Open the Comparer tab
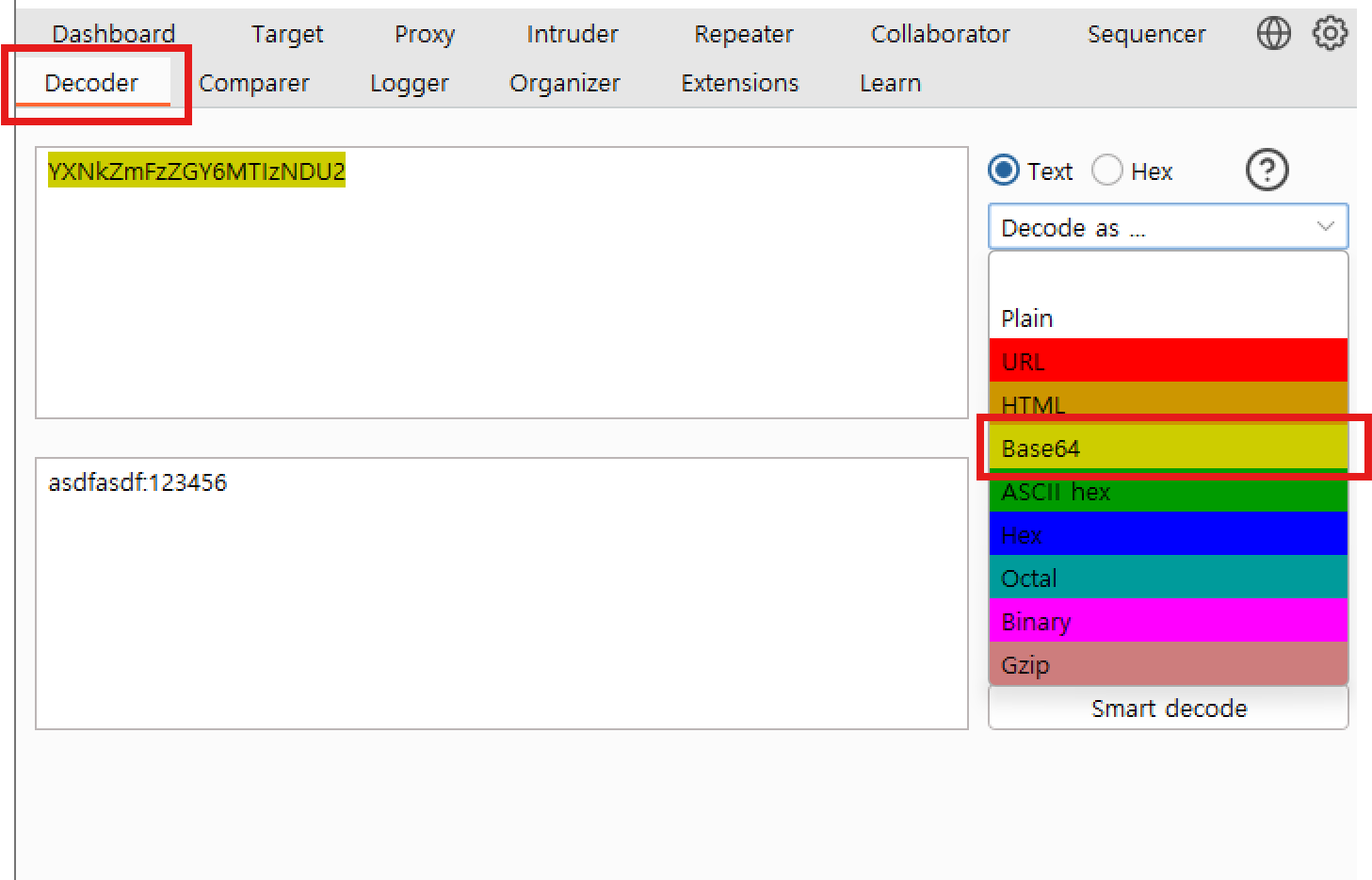Viewport: 1372px width, 880px height. click(x=254, y=83)
